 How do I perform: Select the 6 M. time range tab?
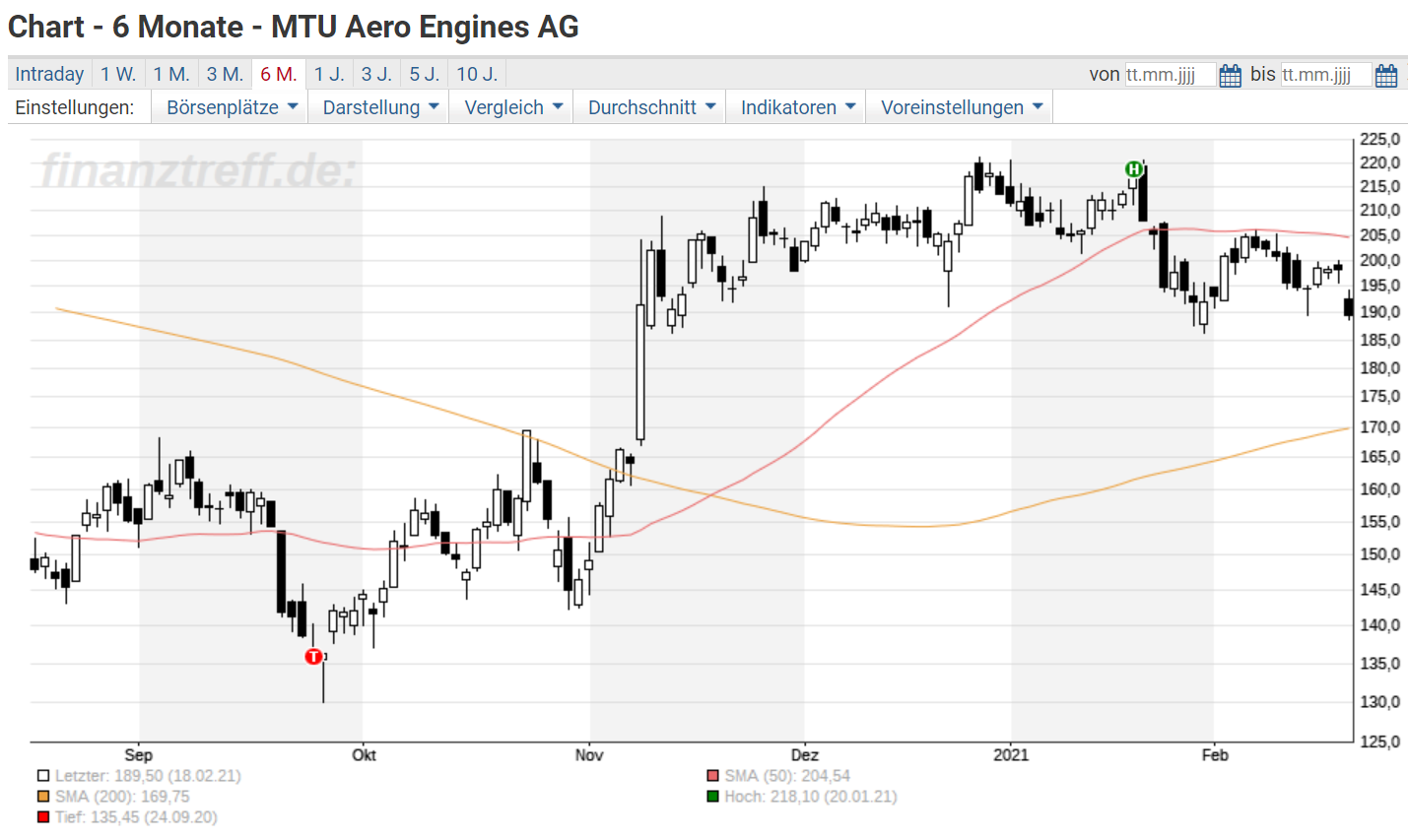[x=279, y=74]
